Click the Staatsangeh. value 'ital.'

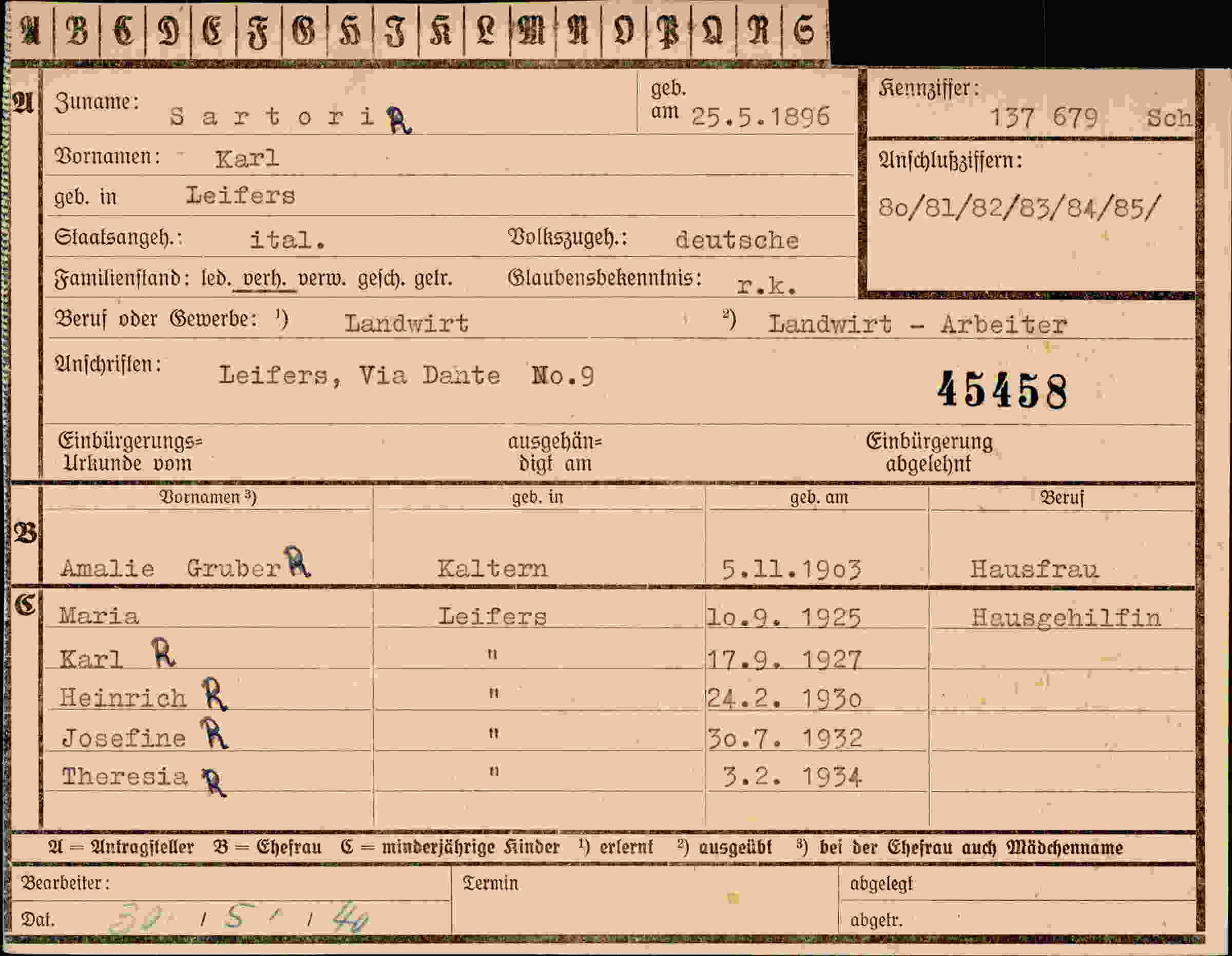click(x=287, y=240)
